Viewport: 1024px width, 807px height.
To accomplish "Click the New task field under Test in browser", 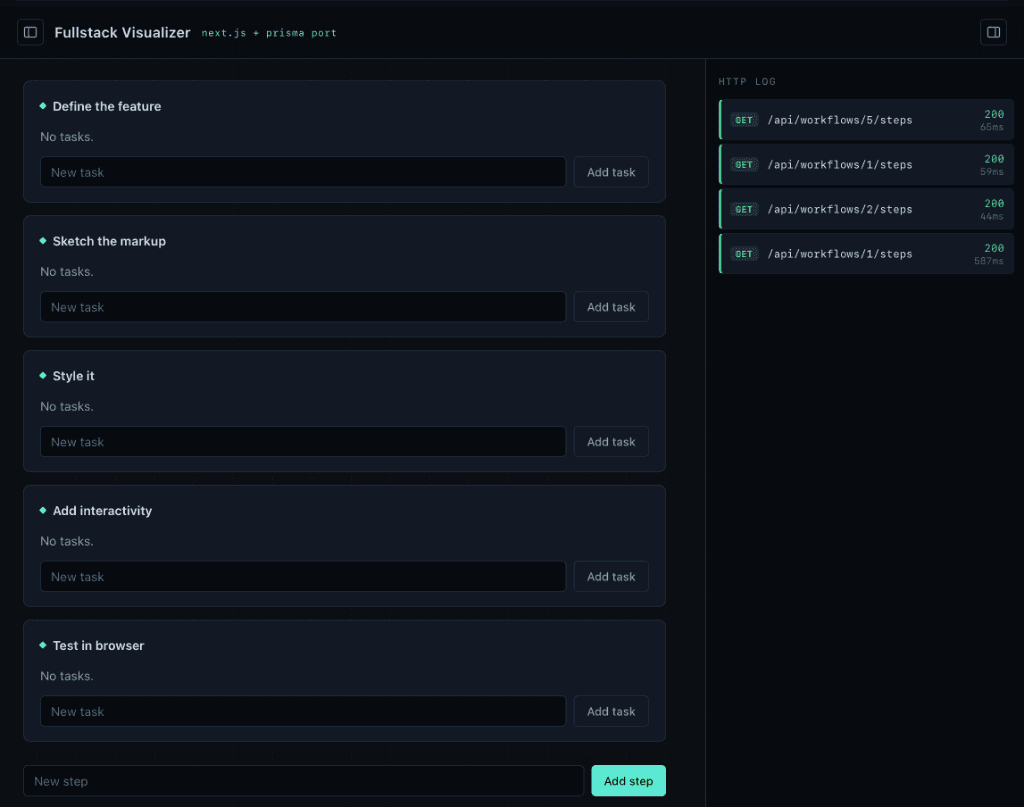I will [x=303, y=711].
